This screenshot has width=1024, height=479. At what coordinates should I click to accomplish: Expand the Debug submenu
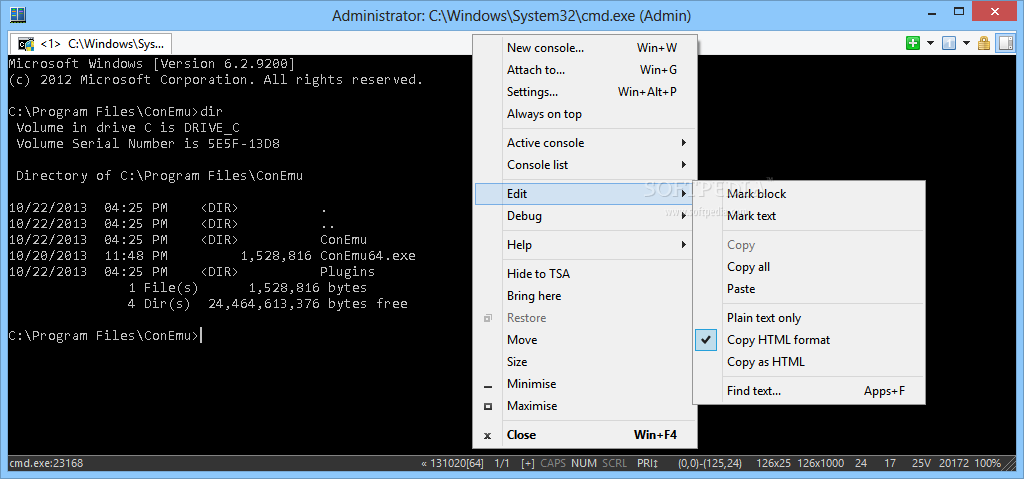(x=584, y=216)
